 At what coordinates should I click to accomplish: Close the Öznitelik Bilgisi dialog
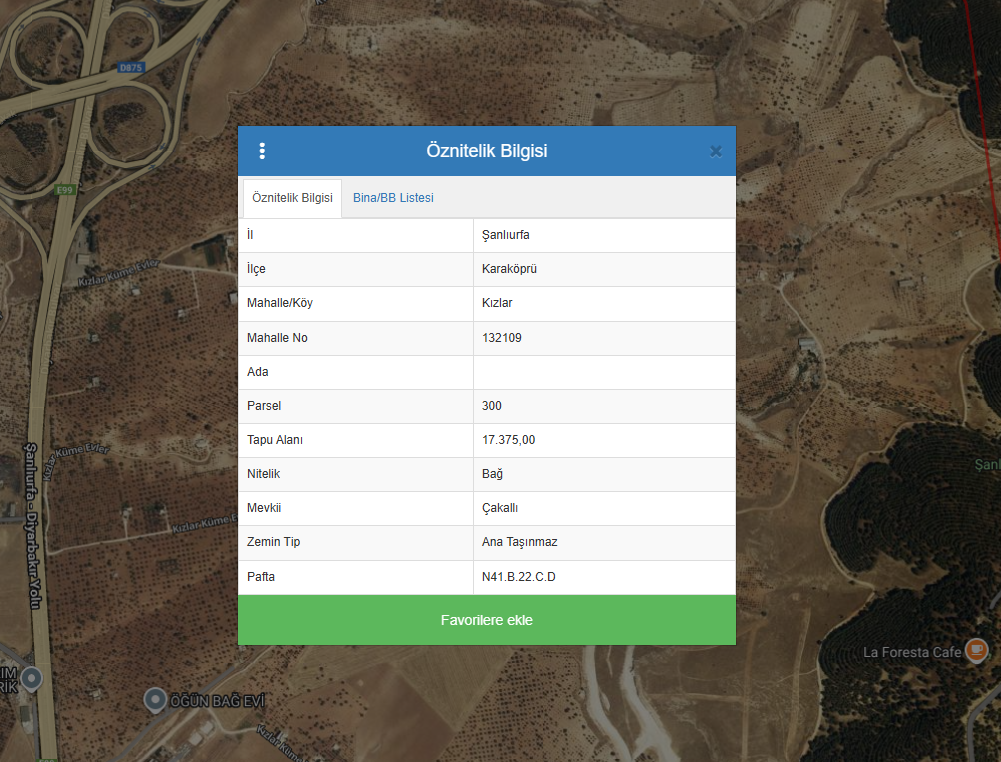coord(715,151)
